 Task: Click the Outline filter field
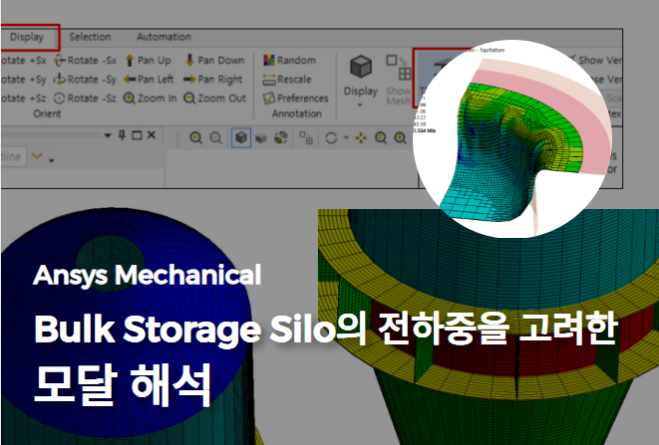coord(14,157)
